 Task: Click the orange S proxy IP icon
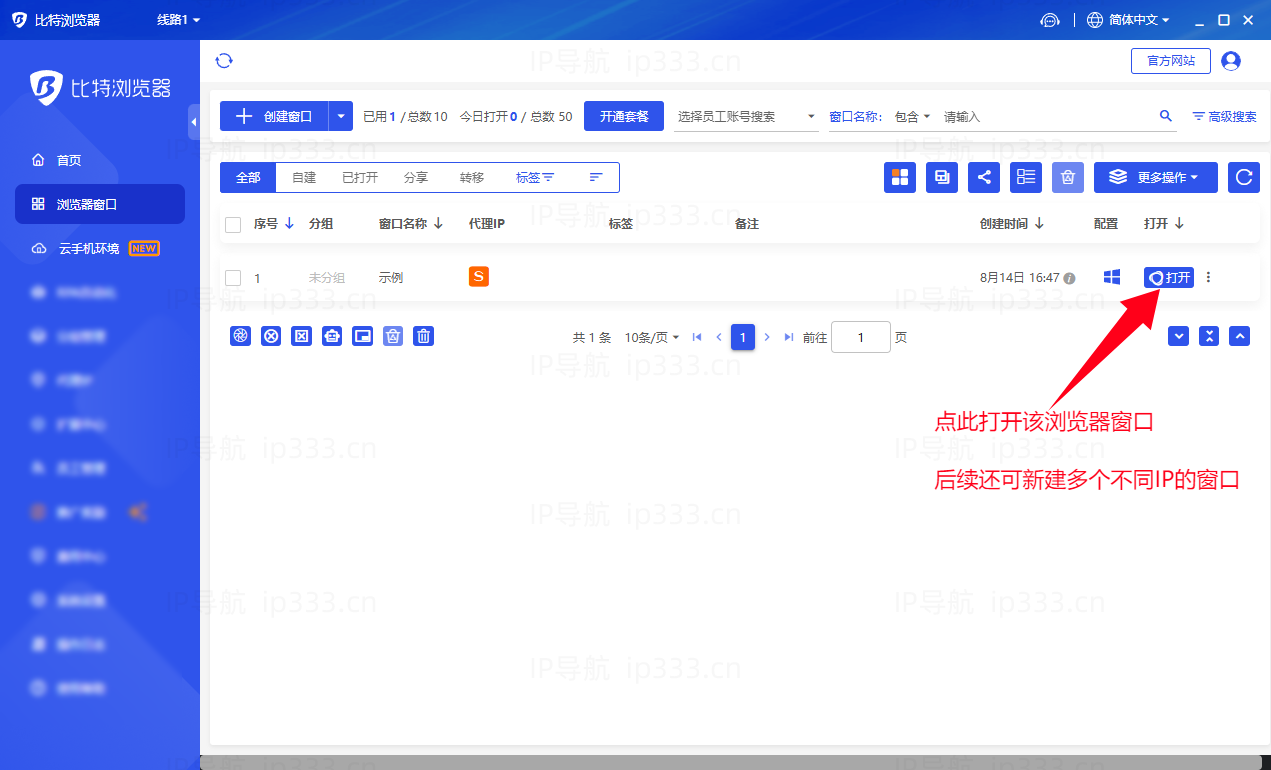coord(479,277)
